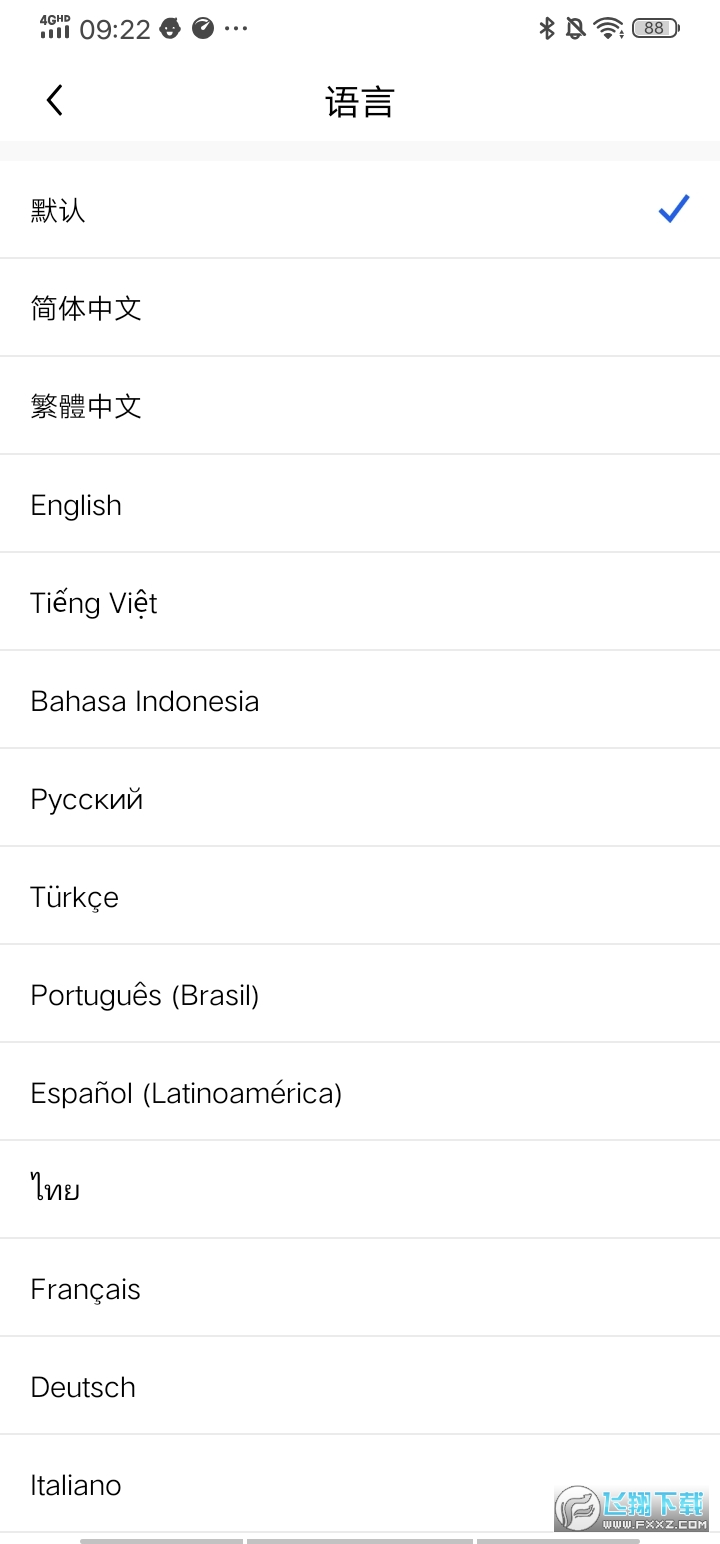The height and width of the screenshot is (1544, 720).
Task: Choose Türkçe from the list
Action: 75,897
